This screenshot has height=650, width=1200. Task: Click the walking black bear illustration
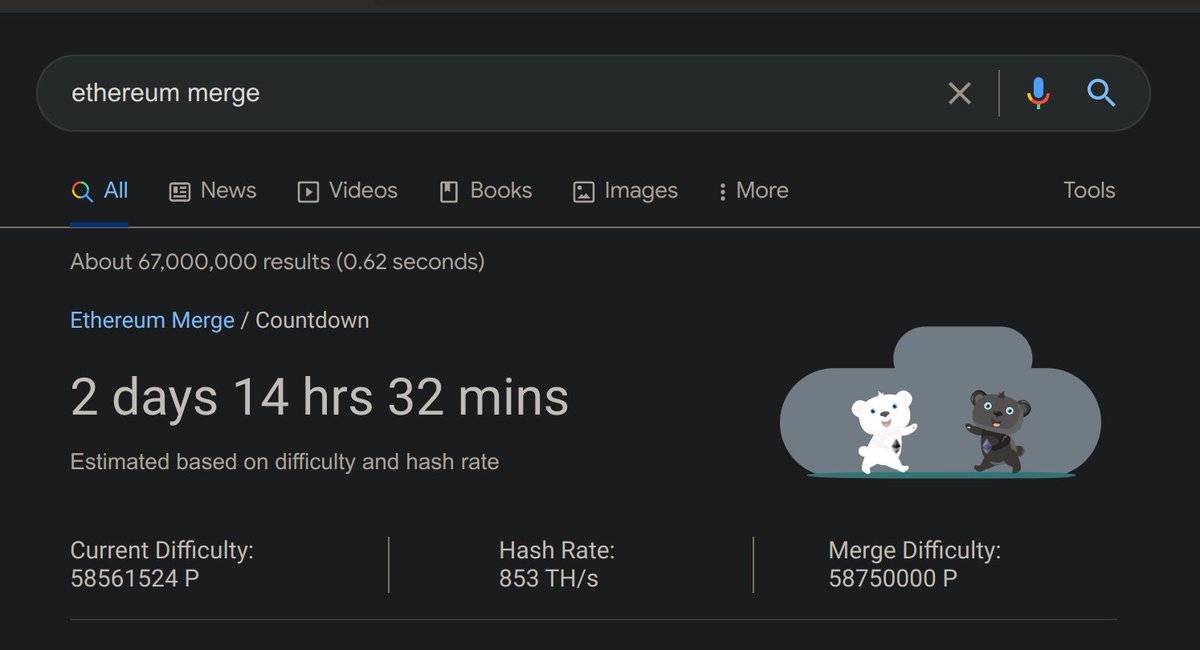click(998, 431)
